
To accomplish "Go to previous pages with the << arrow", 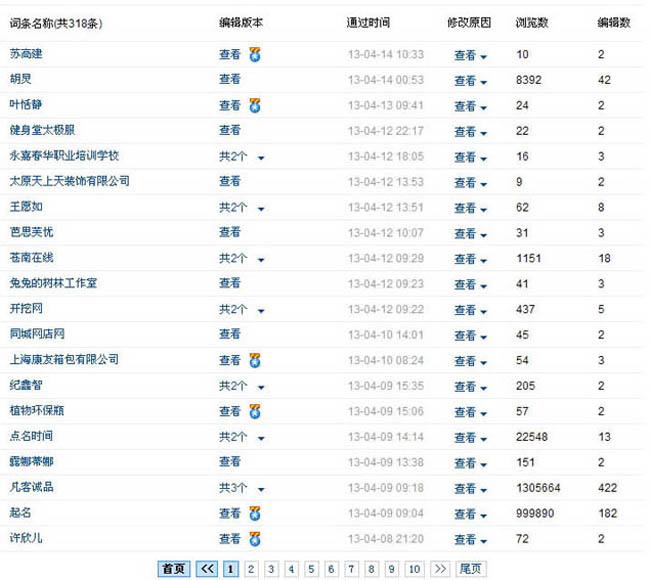I will (207, 568).
